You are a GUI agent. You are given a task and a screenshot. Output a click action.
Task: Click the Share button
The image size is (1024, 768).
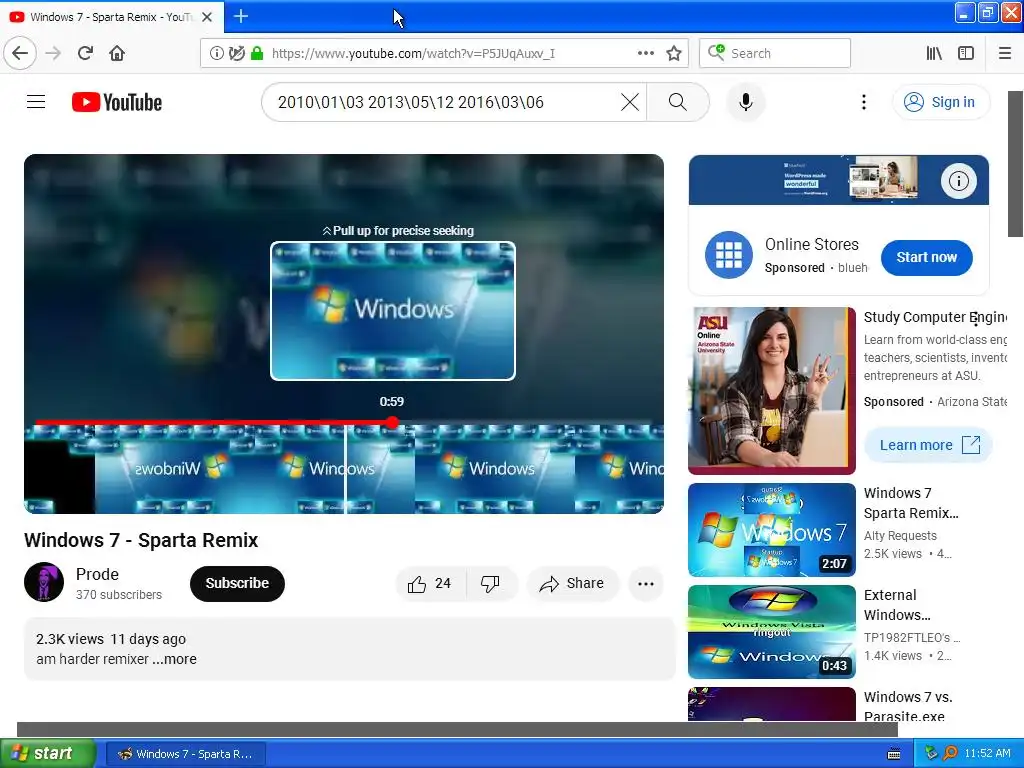pyautogui.click(x=571, y=583)
